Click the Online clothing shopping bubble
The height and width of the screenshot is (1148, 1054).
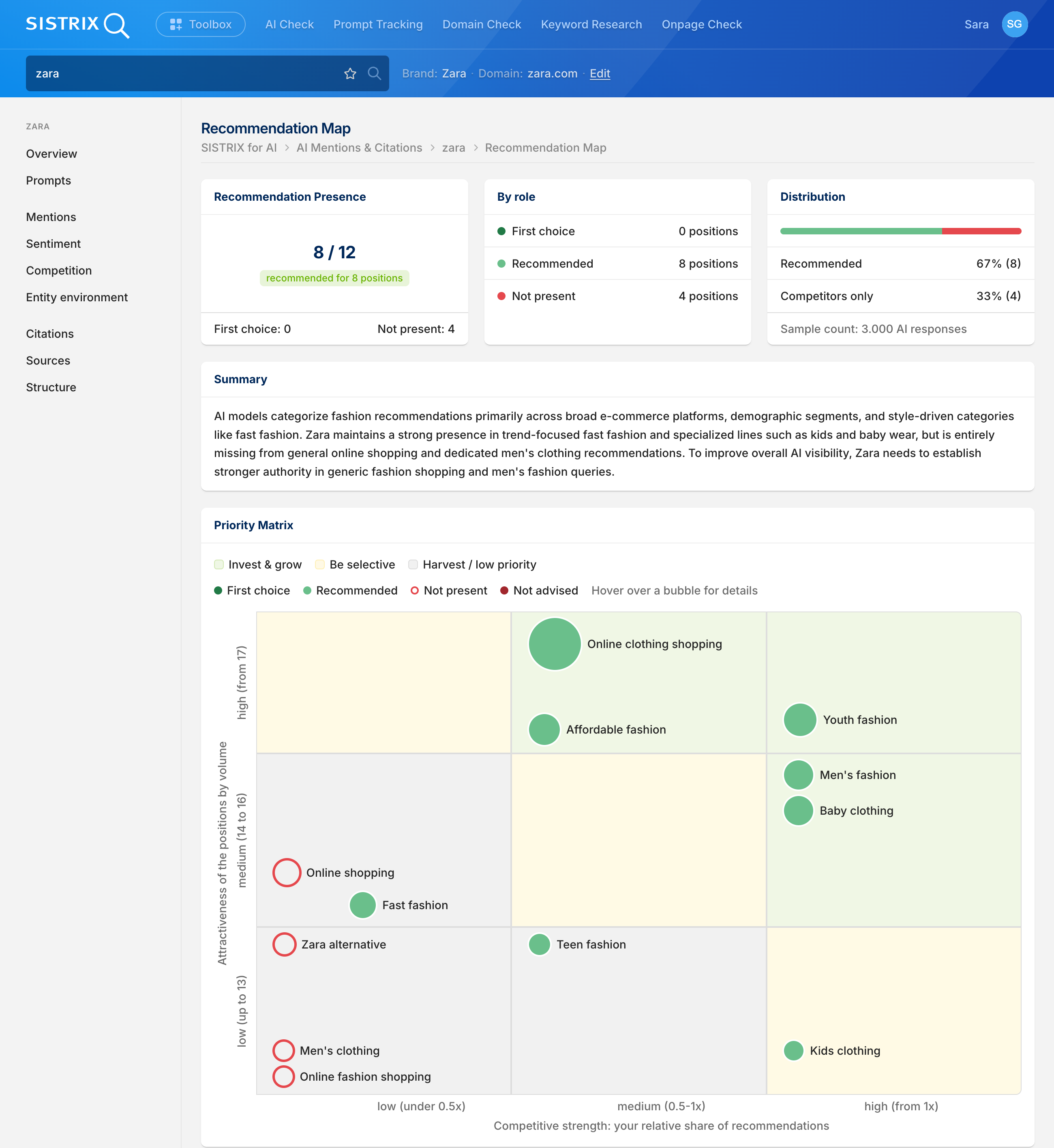tap(555, 644)
